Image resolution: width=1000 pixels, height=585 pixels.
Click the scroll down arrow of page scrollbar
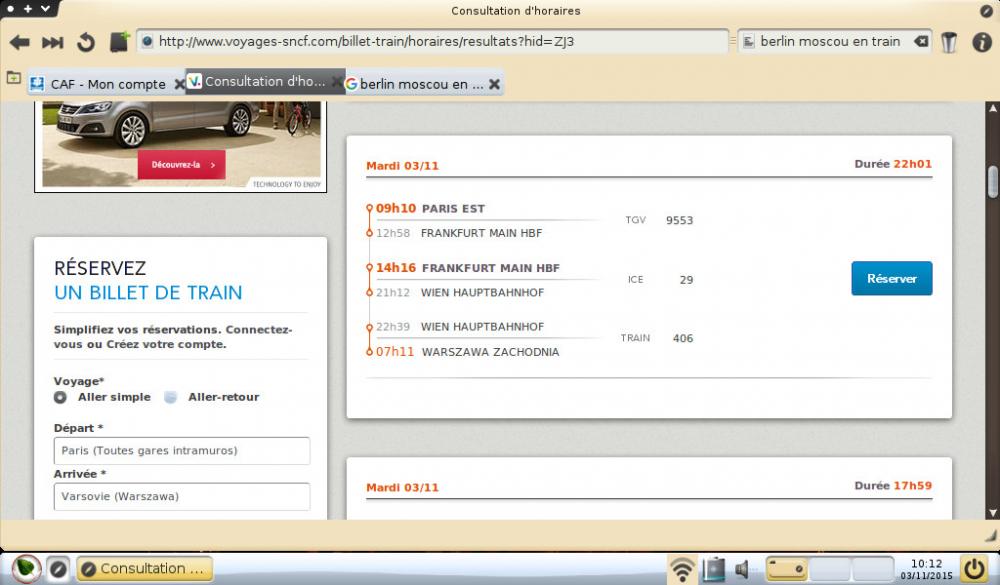coord(993,513)
